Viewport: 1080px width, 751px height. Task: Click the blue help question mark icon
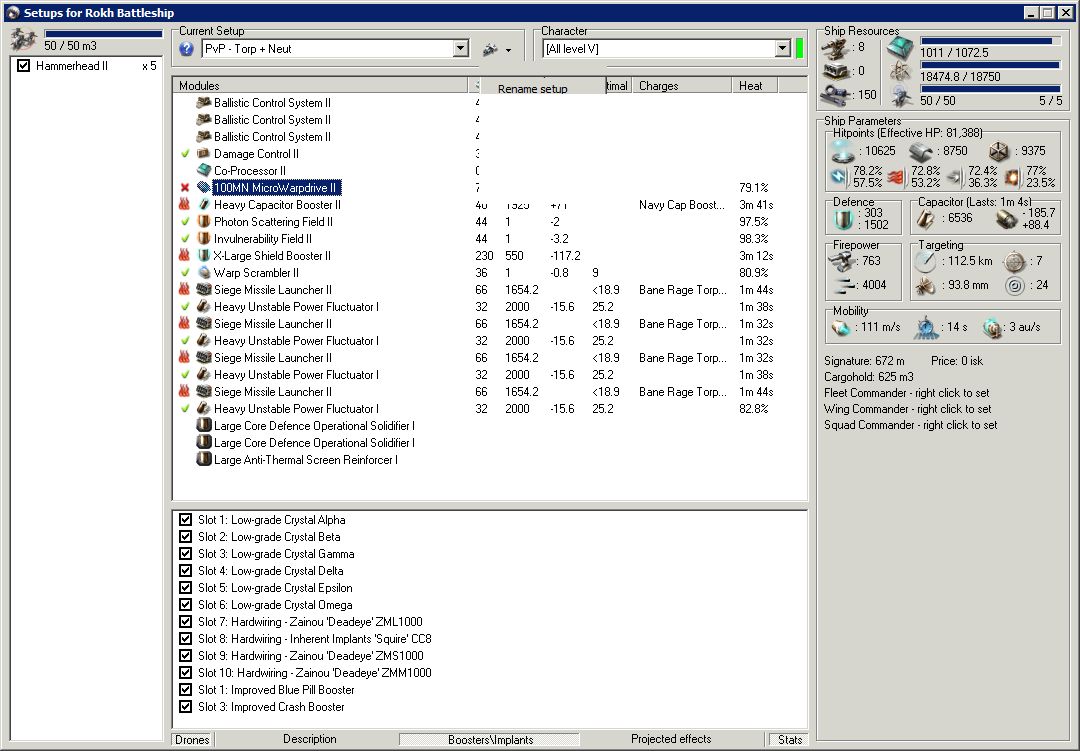click(x=186, y=49)
